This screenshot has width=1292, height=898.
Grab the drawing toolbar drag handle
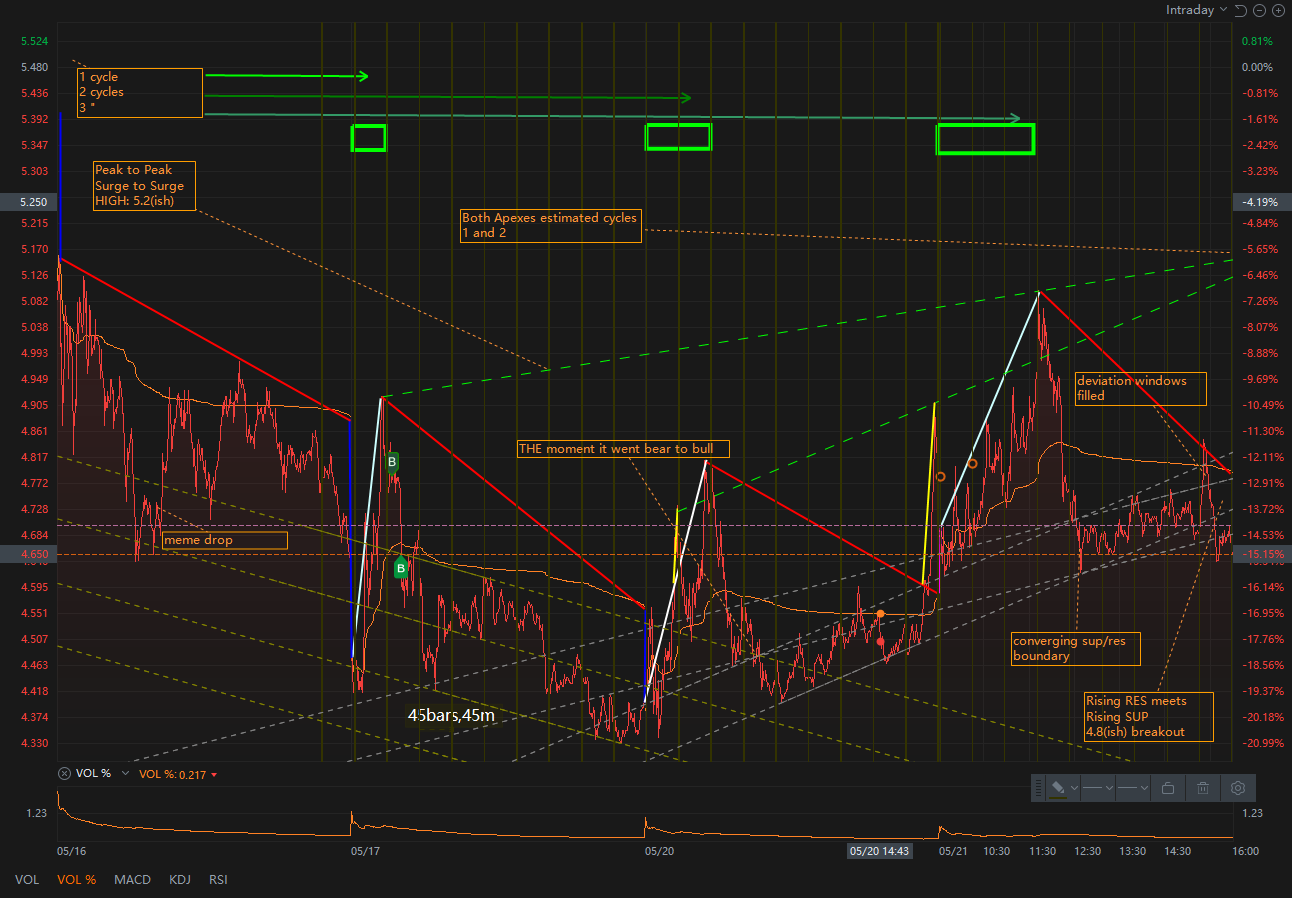1038,788
